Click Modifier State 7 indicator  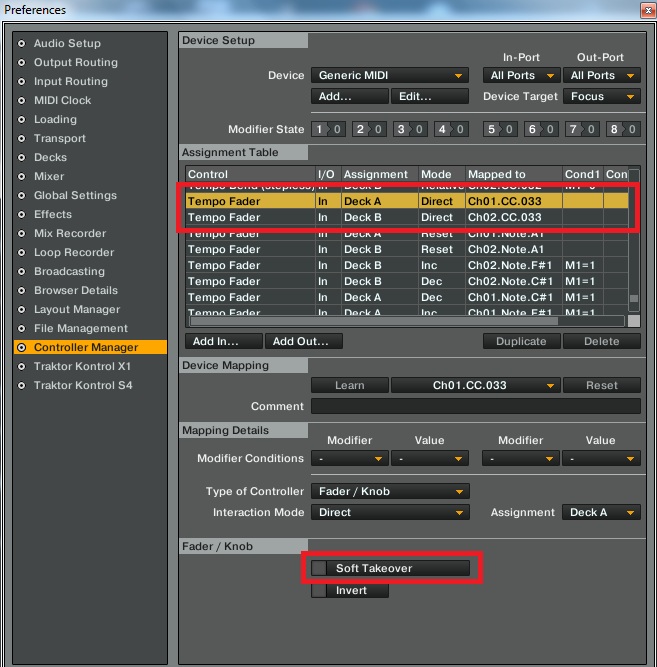coord(582,129)
